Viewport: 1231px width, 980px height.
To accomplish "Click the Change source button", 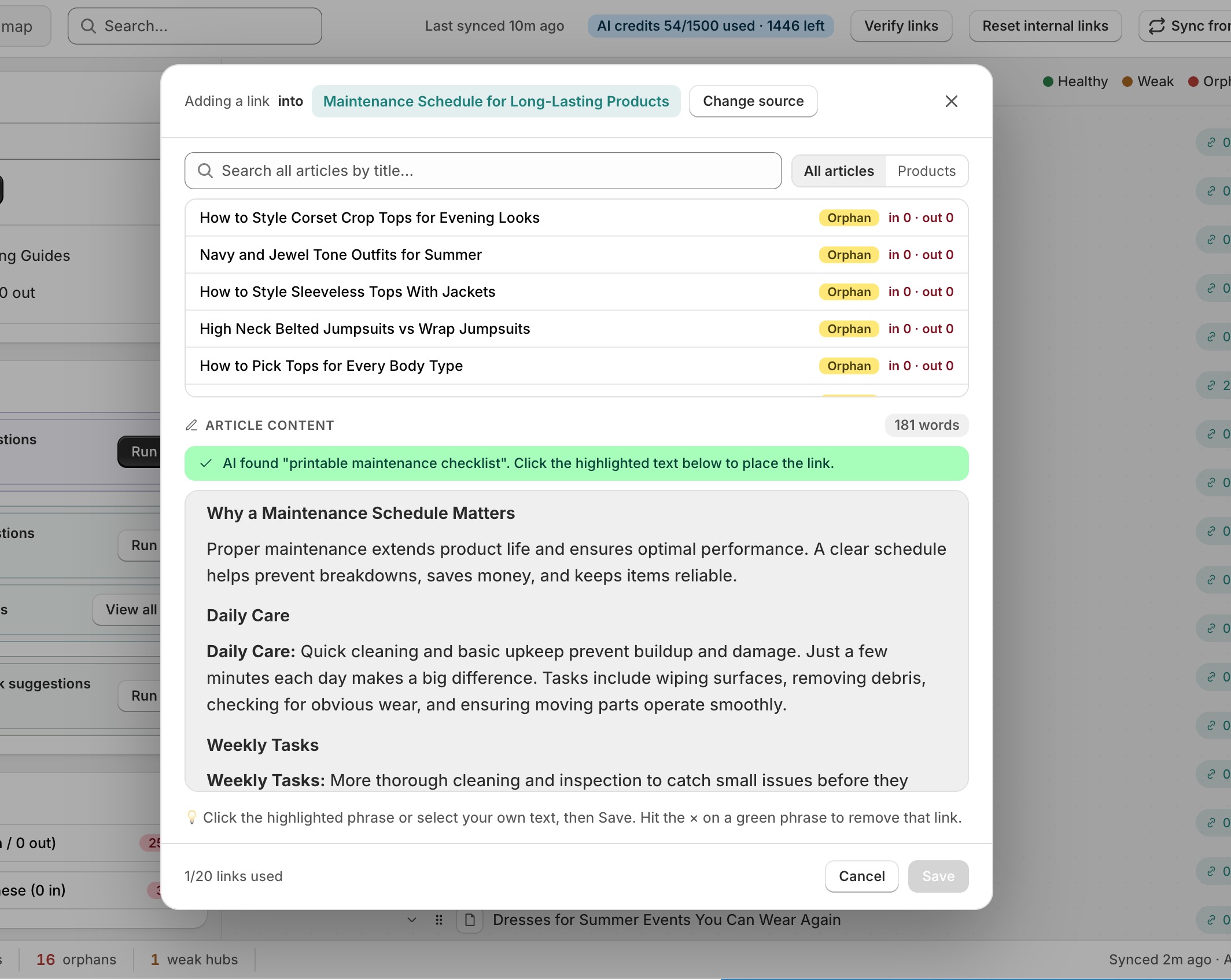I will [x=753, y=101].
